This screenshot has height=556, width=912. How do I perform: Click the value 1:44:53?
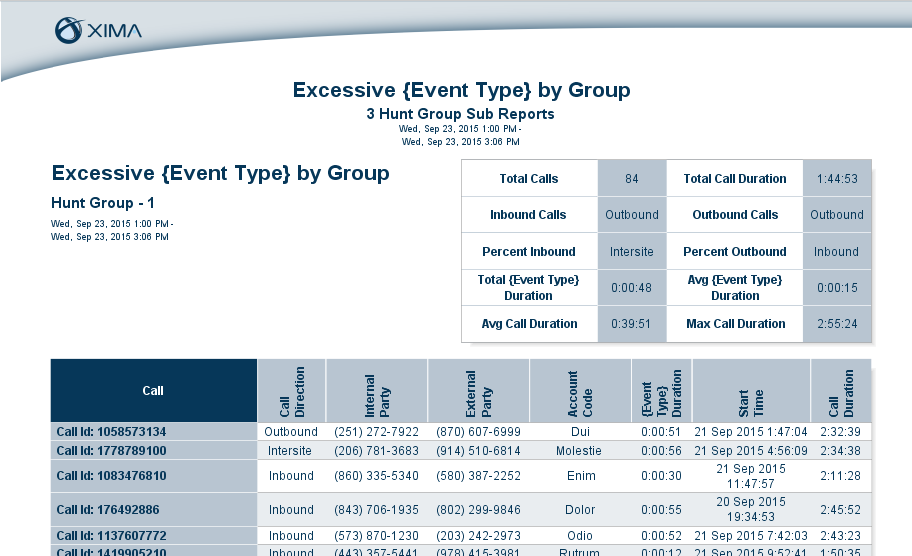[837, 179]
